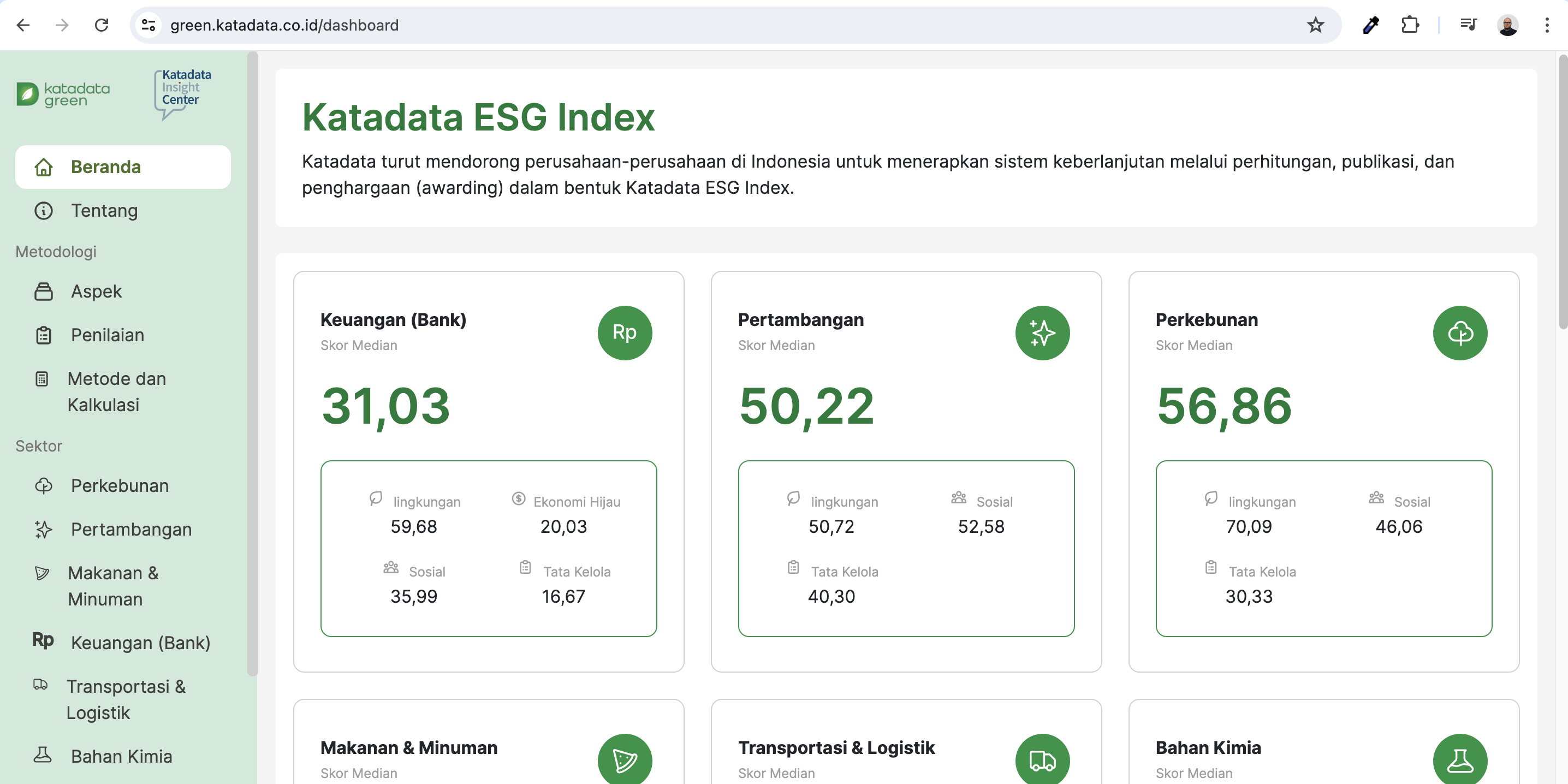Click the Perkebunan card title
This screenshot has width=1568, height=784.
[x=1207, y=319]
